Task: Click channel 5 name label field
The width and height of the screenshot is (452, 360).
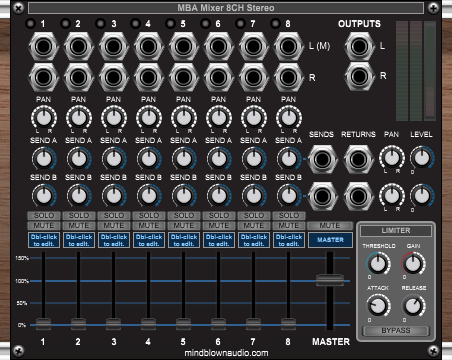Action: click(184, 240)
